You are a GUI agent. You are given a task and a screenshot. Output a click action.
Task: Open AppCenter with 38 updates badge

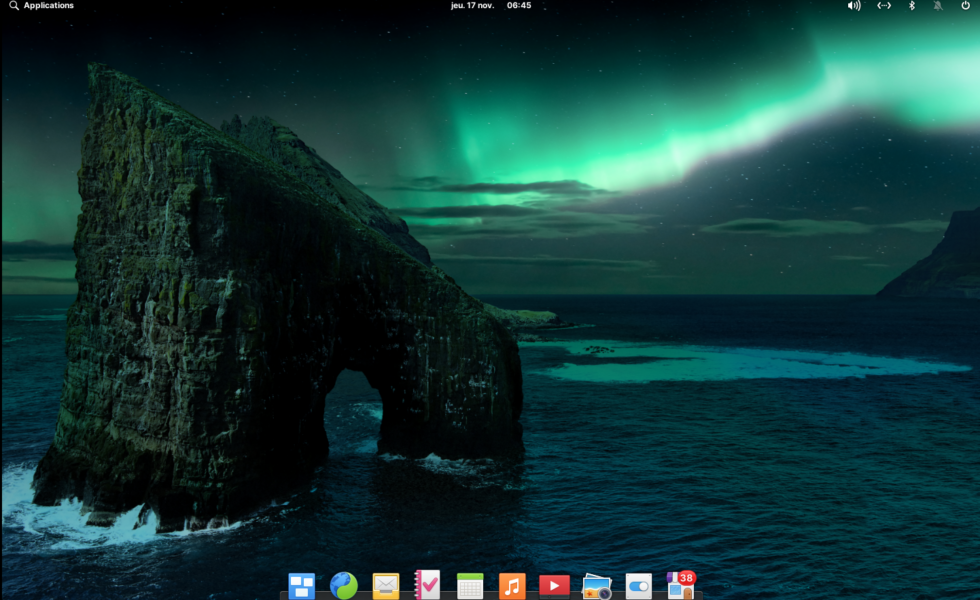click(681, 585)
